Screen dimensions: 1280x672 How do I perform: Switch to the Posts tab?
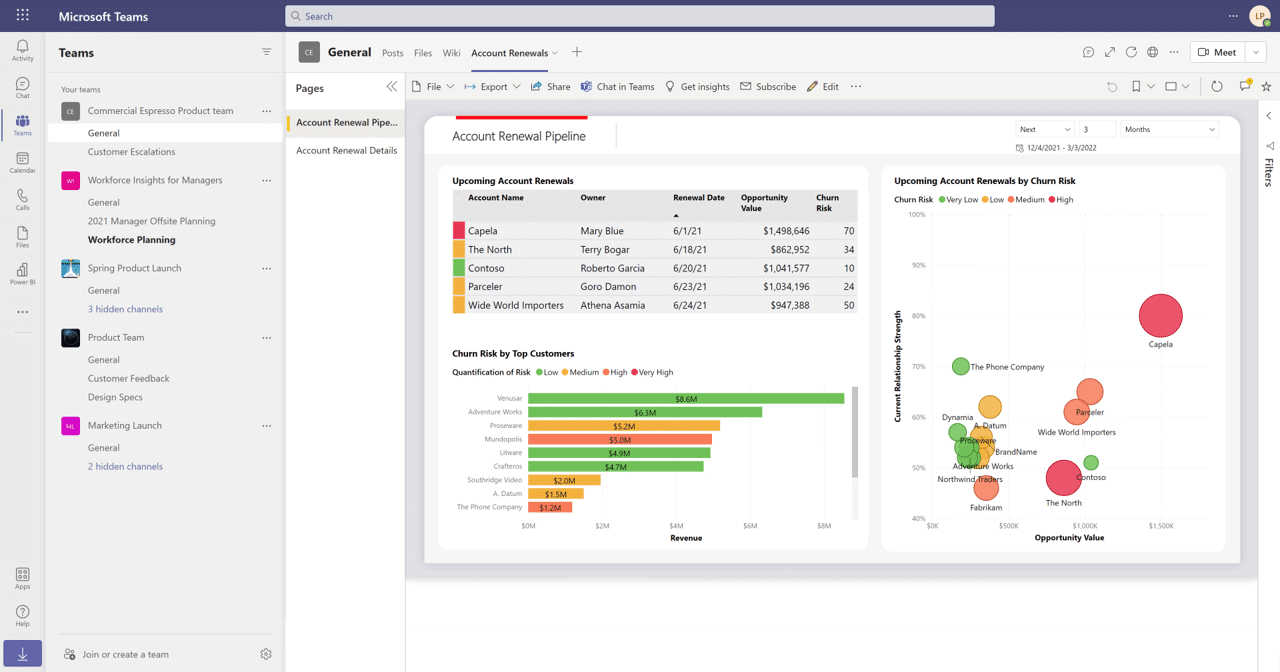point(392,53)
